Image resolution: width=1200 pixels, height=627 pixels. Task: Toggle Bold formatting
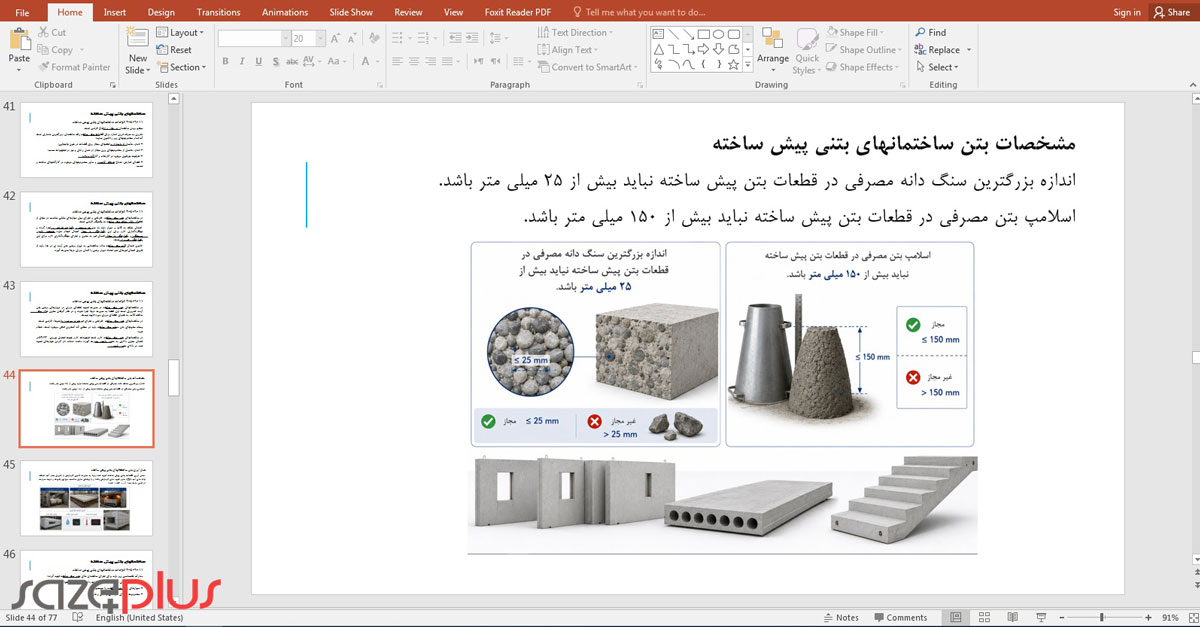pos(226,61)
